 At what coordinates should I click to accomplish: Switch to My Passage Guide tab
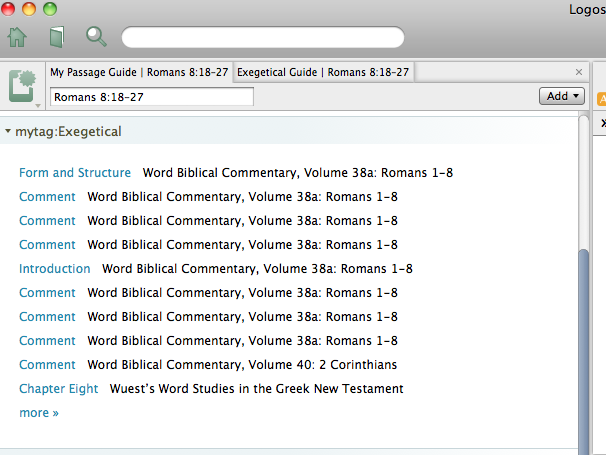point(139,72)
